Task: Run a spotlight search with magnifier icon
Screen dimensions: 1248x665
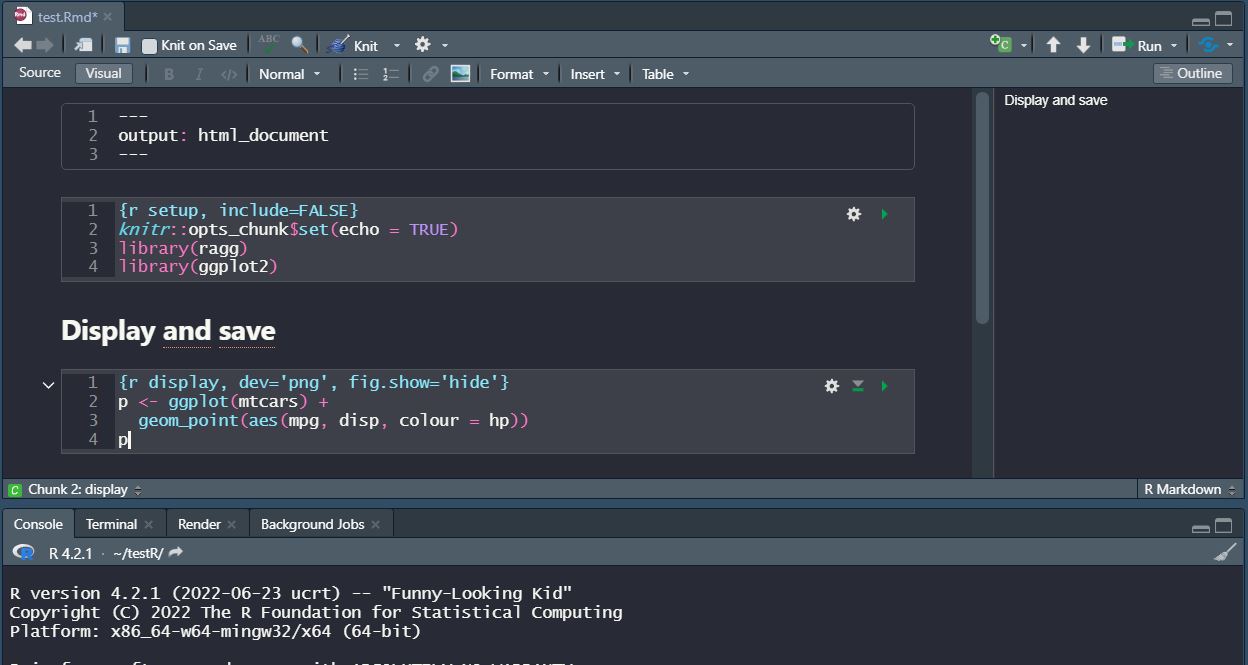Action: coord(297,44)
